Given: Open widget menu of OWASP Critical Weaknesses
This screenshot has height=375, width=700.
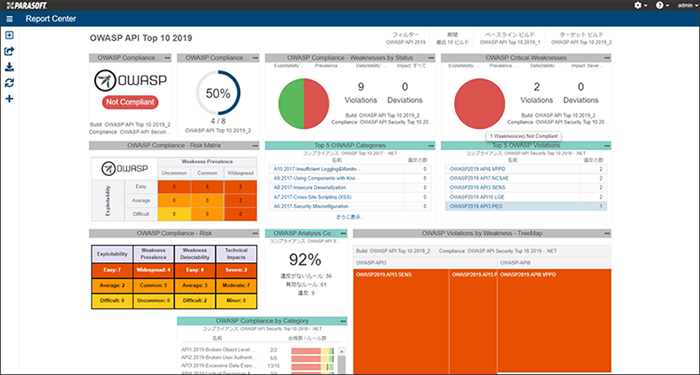Looking at the screenshot, I should coord(607,58).
